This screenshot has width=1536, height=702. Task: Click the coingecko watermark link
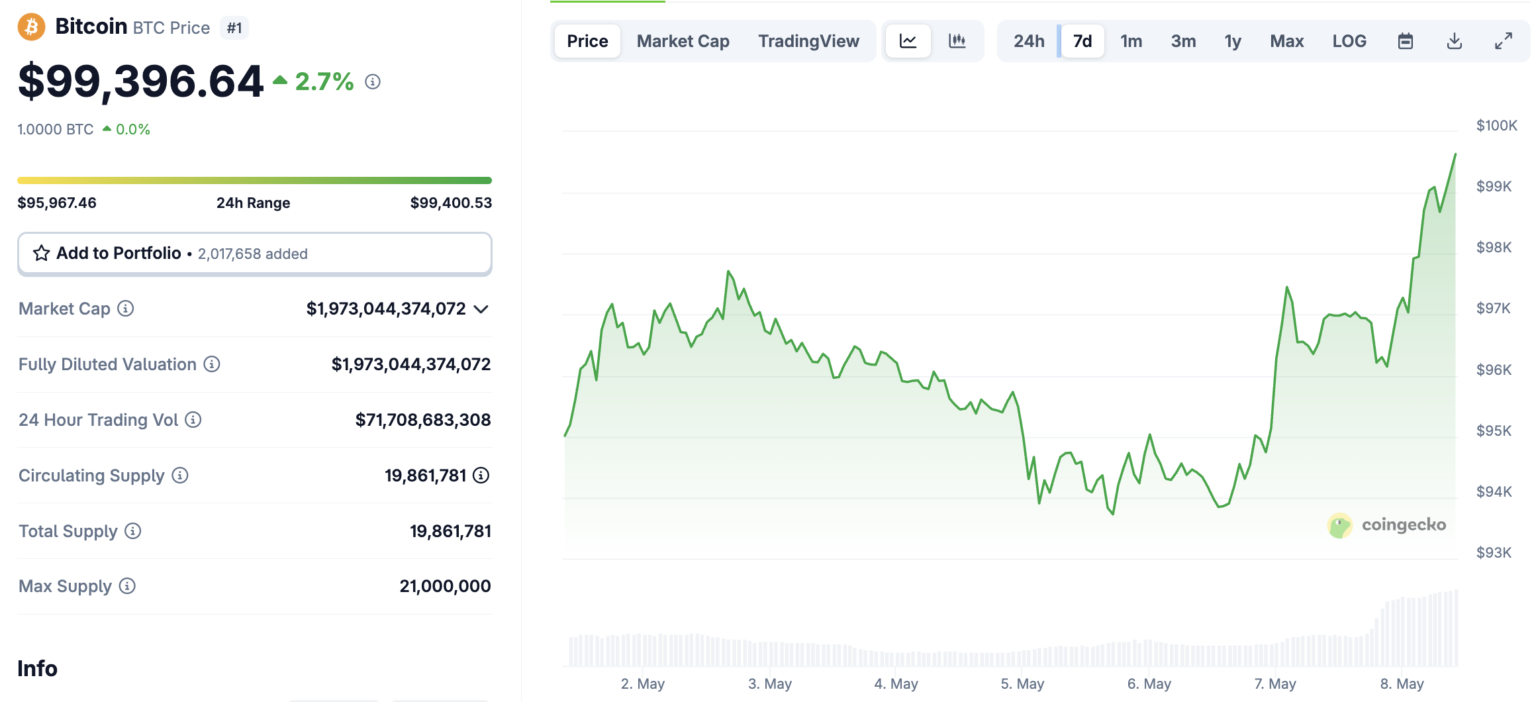tap(1387, 525)
